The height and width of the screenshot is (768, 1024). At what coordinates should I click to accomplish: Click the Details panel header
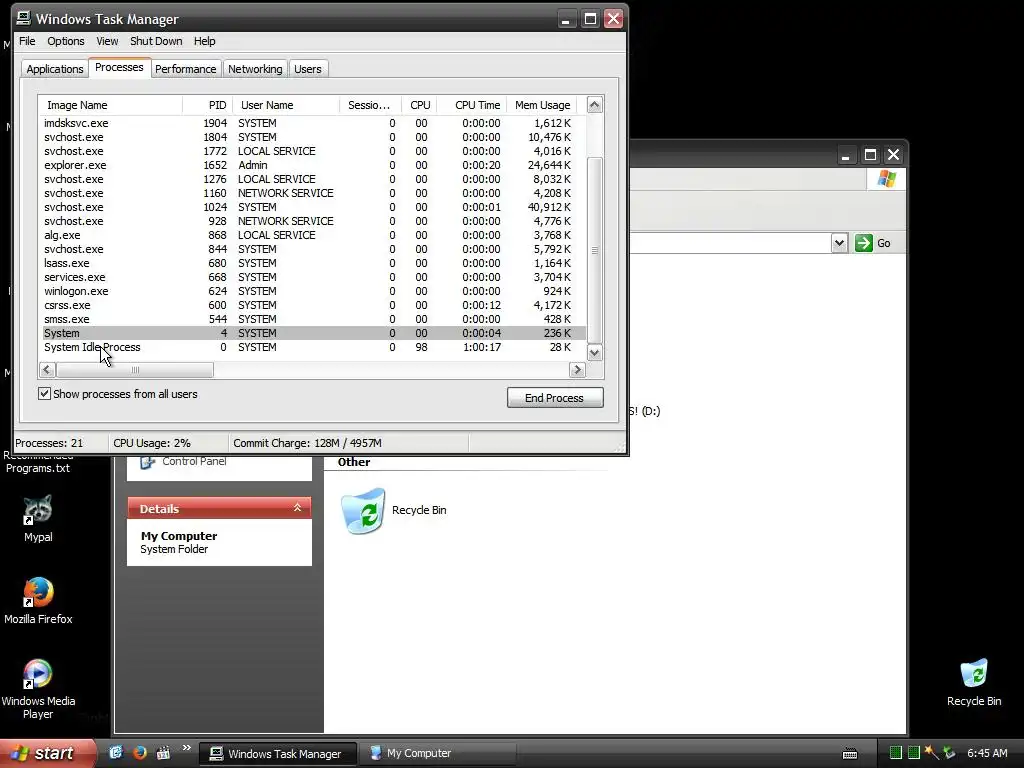tap(219, 508)
